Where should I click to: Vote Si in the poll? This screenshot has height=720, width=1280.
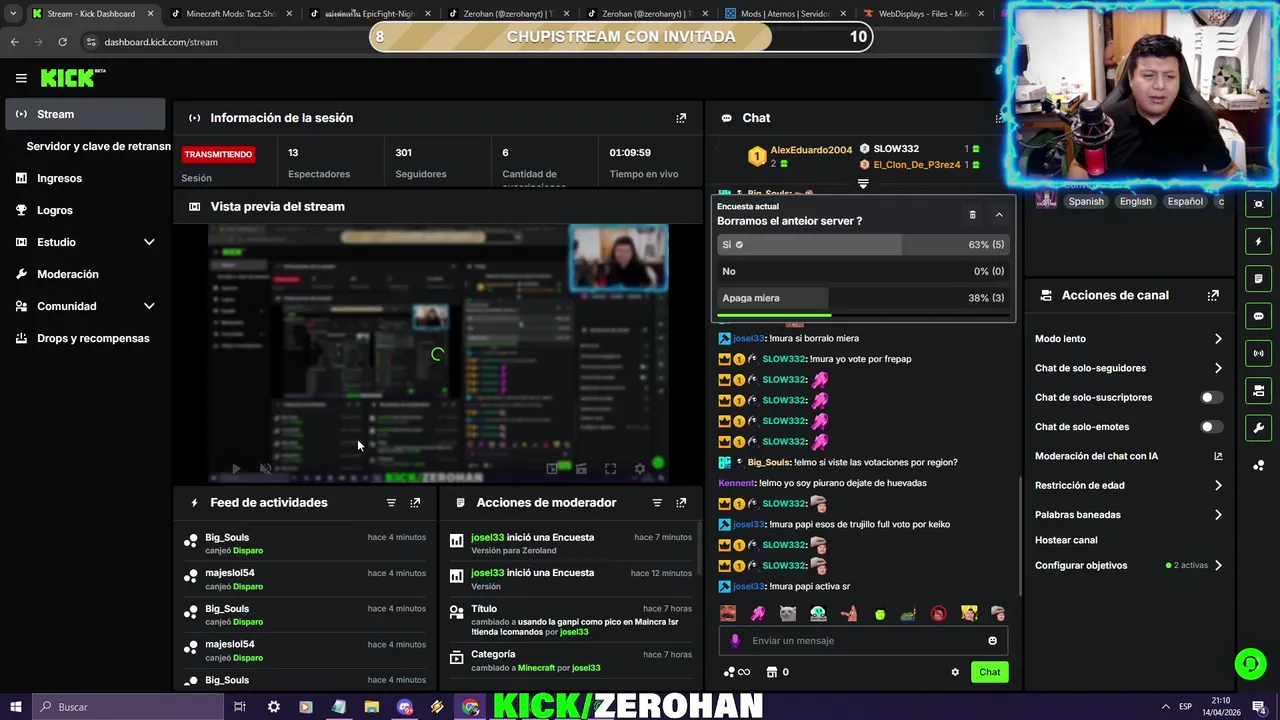863,245
